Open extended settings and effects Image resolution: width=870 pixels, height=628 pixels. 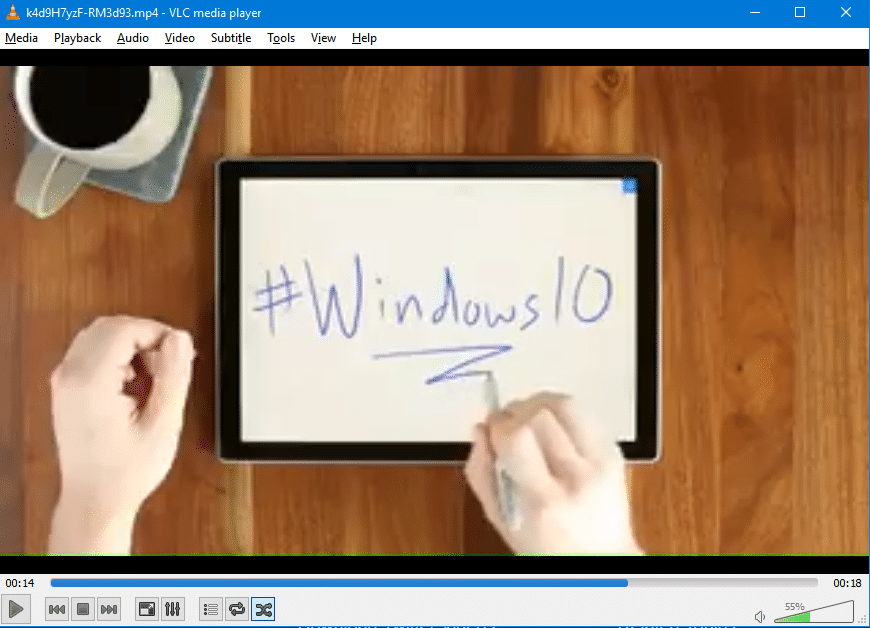pyautogui.click(x=173, y=609)
